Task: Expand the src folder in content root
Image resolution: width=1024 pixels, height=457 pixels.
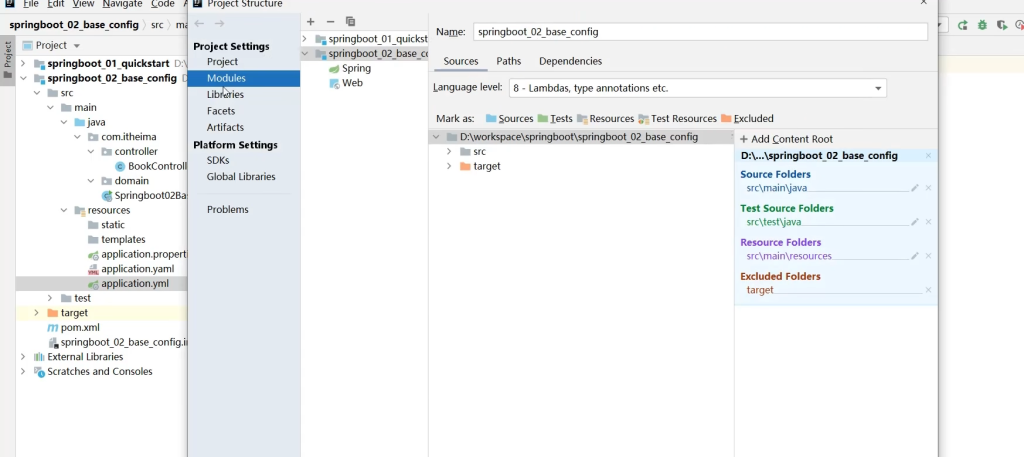Action: [x=450, y=152]
